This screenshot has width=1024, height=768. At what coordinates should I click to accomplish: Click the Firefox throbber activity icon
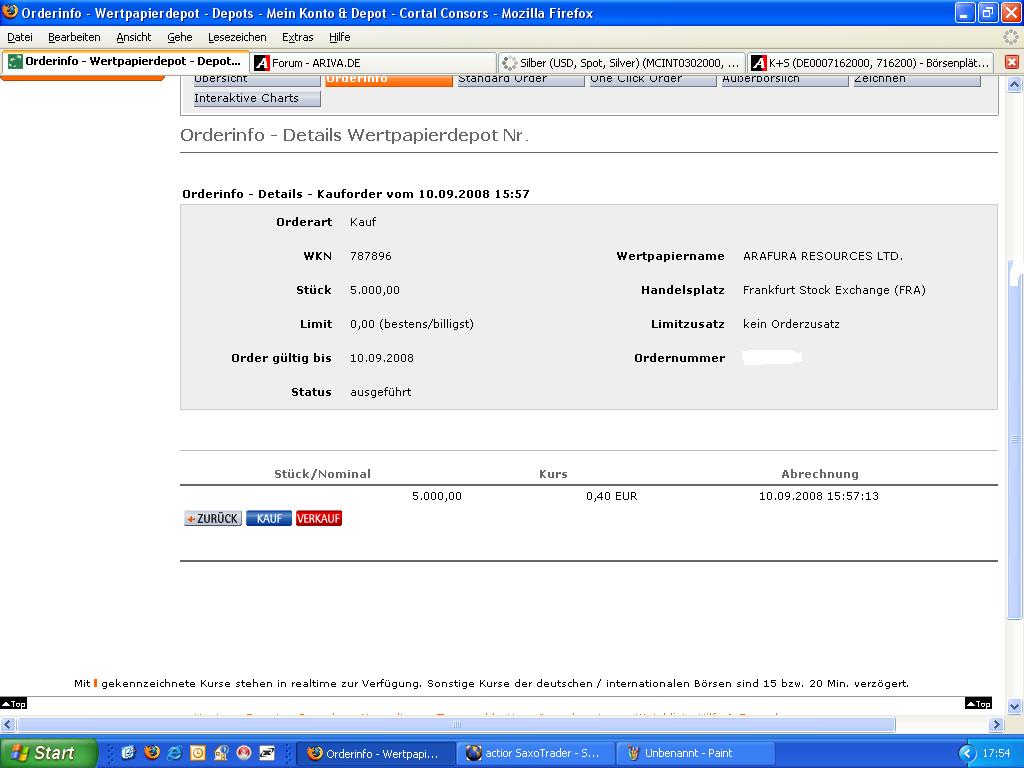point(1010,37)
